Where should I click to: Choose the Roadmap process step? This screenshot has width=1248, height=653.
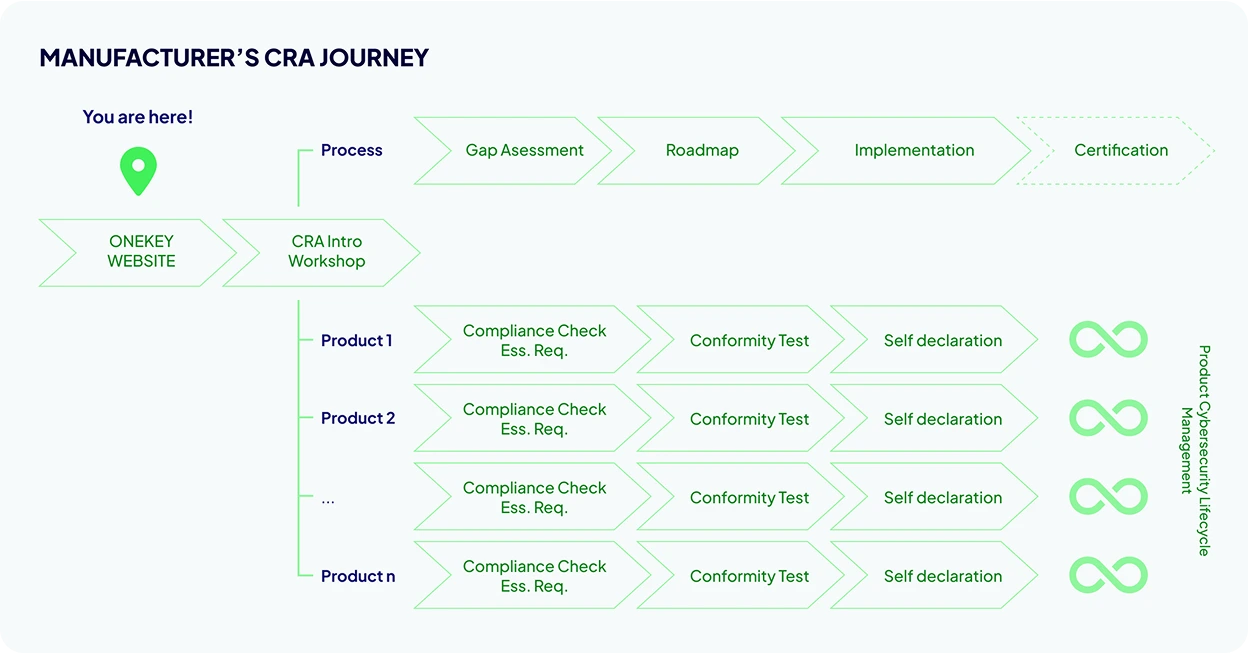click(697, 151)
